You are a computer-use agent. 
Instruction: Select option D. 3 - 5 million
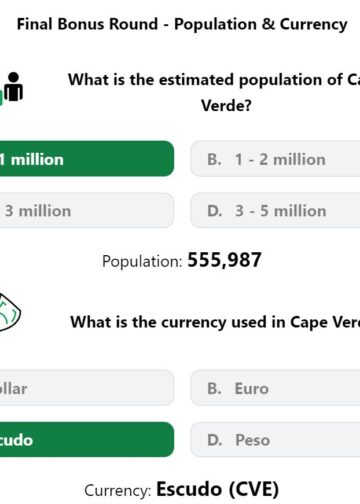[x=275, y=211]
